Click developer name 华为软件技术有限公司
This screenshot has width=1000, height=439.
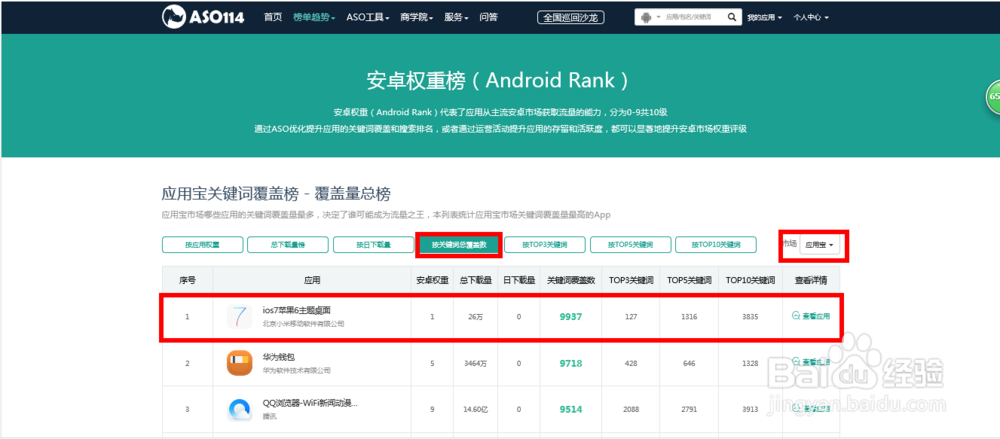pyautogui.click(x=297, y=370)
